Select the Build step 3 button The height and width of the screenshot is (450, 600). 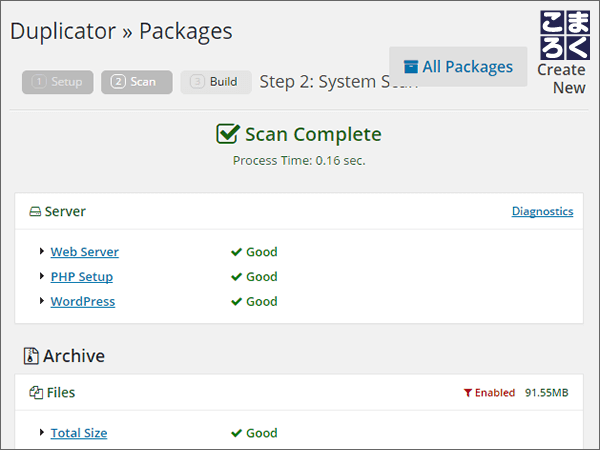(x=216, y=82)
